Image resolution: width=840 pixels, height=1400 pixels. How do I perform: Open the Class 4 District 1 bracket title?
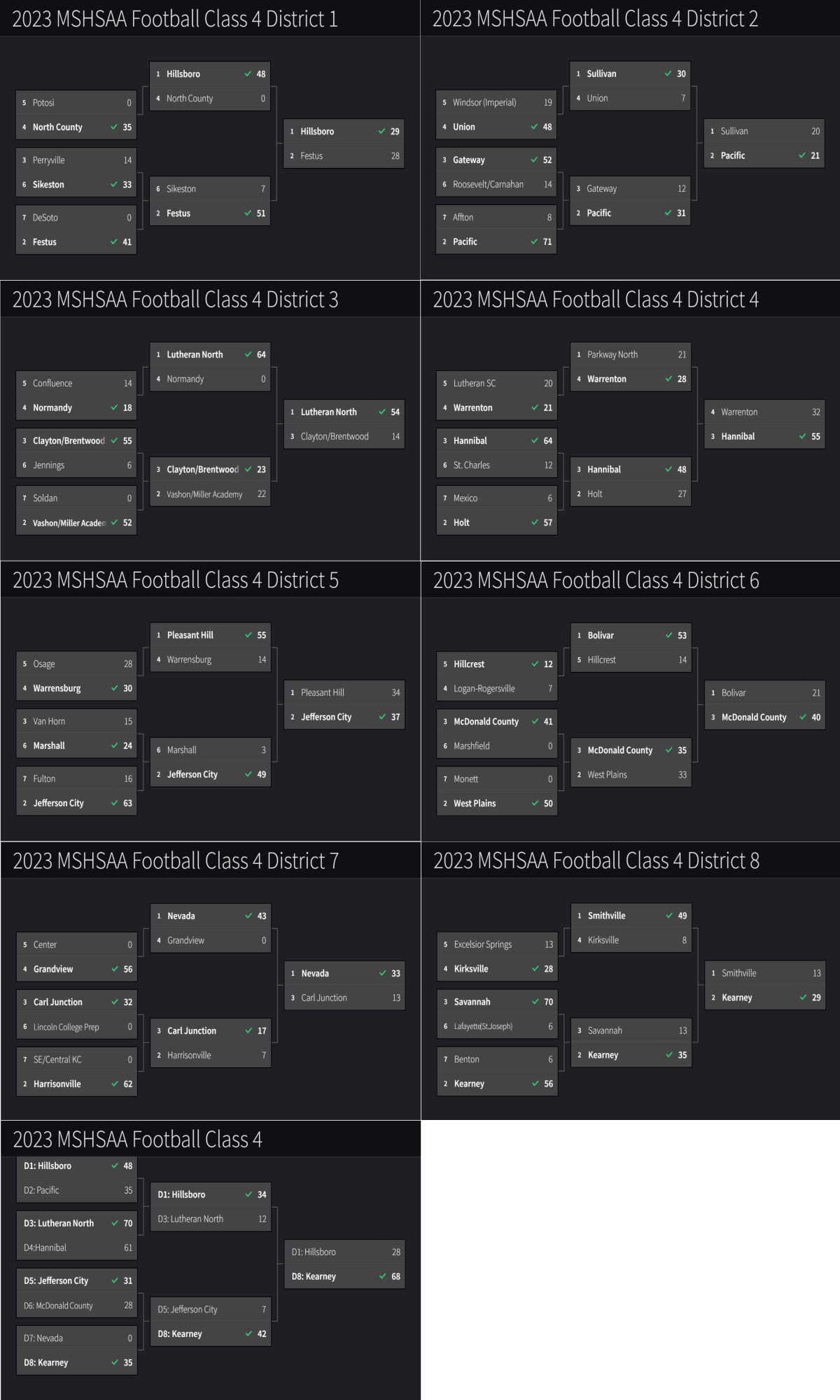[x=175, y=19]
